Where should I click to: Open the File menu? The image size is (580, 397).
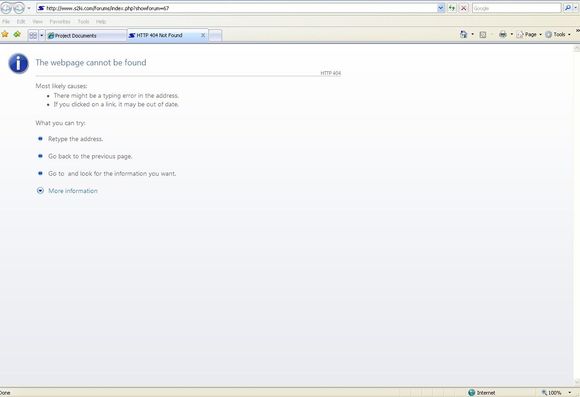(6, 21)
